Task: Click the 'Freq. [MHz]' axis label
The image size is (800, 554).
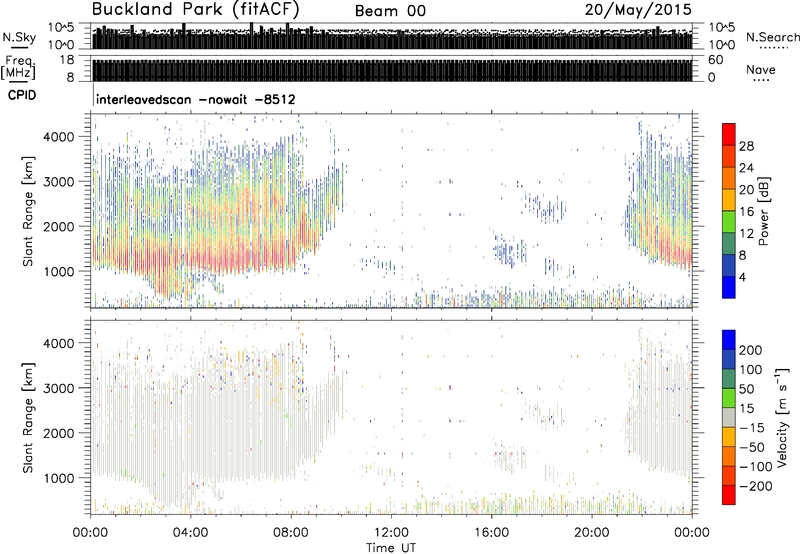Action: [19, 68]
